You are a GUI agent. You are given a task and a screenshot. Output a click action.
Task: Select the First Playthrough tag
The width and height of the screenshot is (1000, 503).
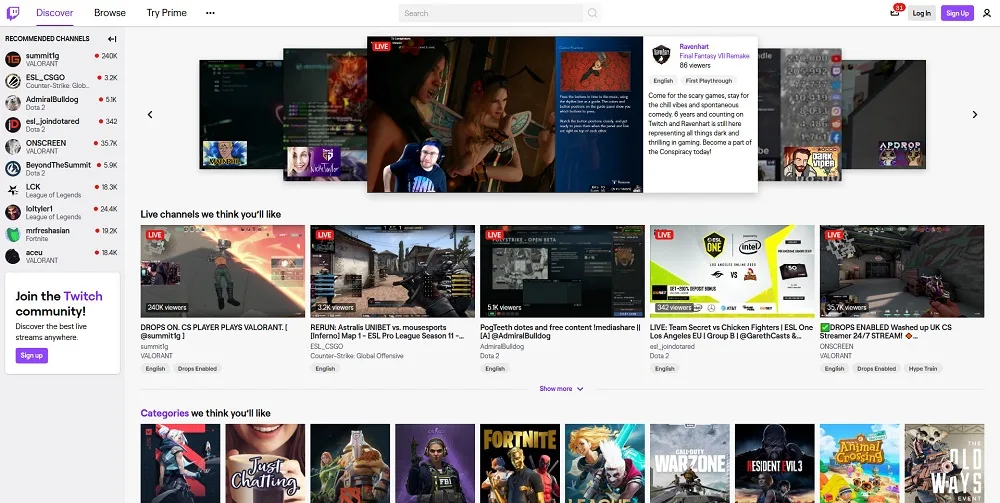pyautogui.click(x=709, y=81)
